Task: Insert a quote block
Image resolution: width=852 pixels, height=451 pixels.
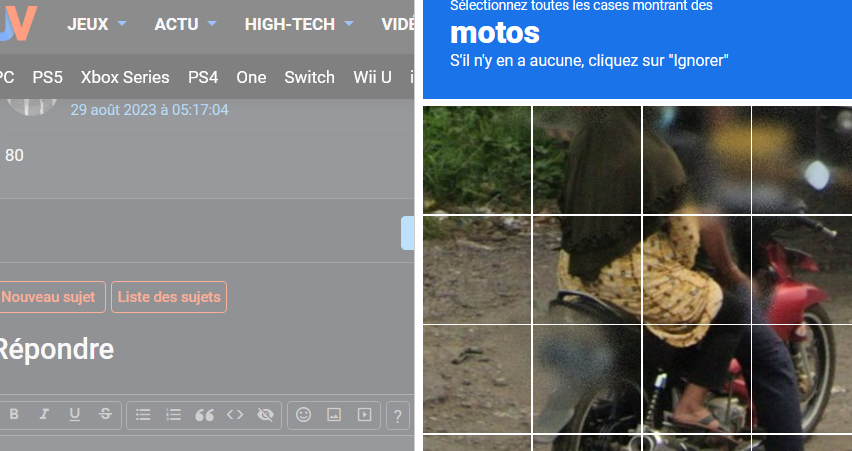Action: (x=204, y=415)
